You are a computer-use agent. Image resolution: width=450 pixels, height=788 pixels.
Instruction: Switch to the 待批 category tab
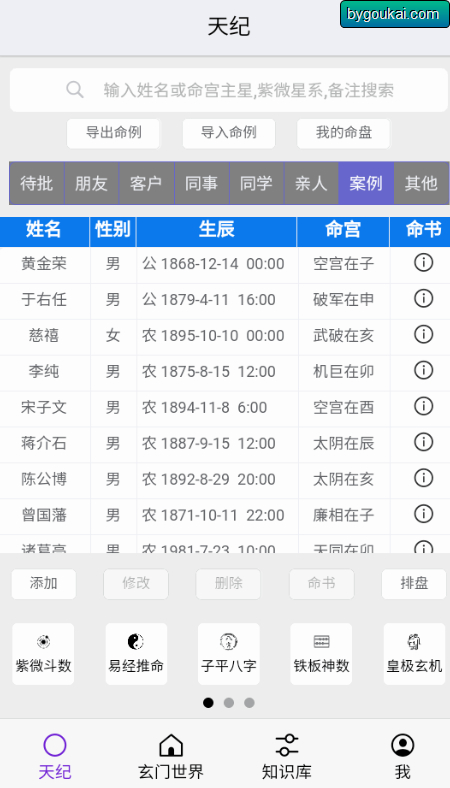pyautogui.click(x=37, y=183)
